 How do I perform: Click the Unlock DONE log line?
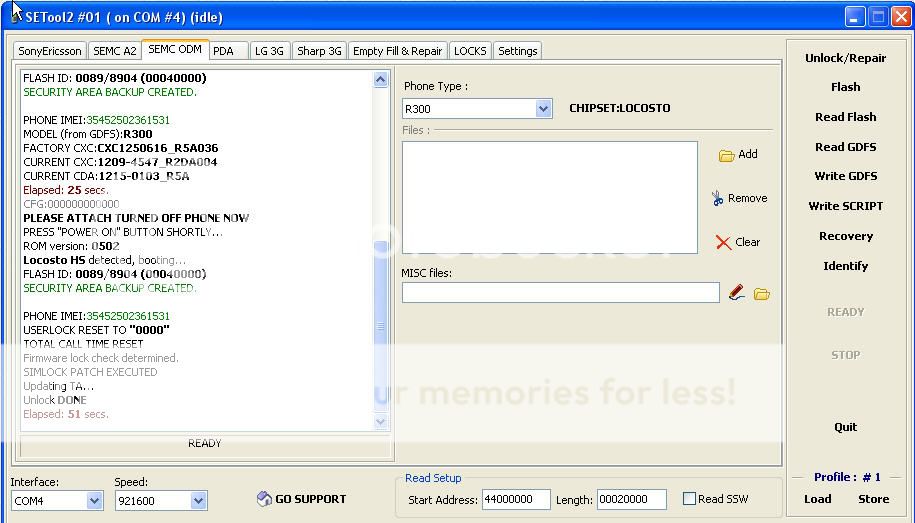tap(55, 400)
